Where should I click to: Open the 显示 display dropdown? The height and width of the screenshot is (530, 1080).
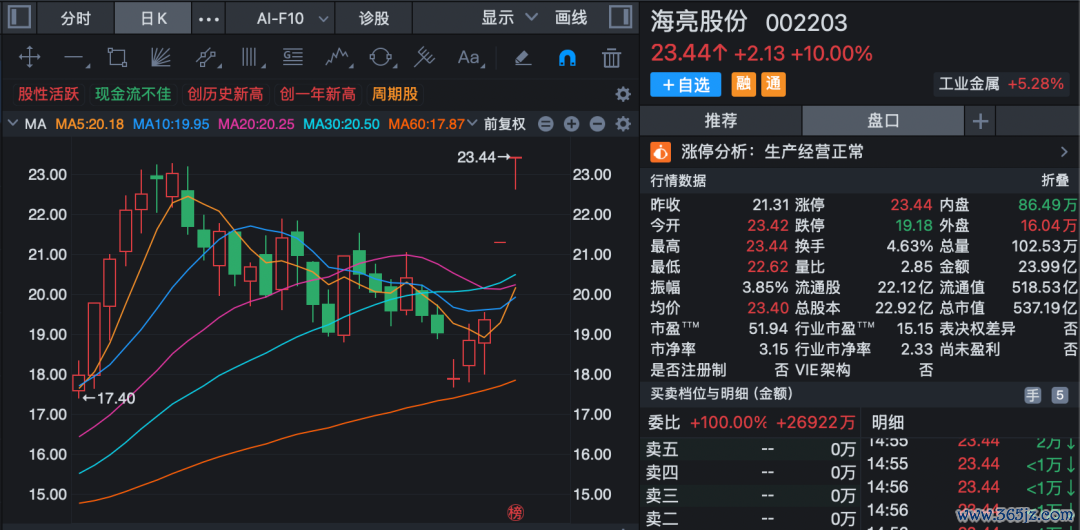(509, 18)
